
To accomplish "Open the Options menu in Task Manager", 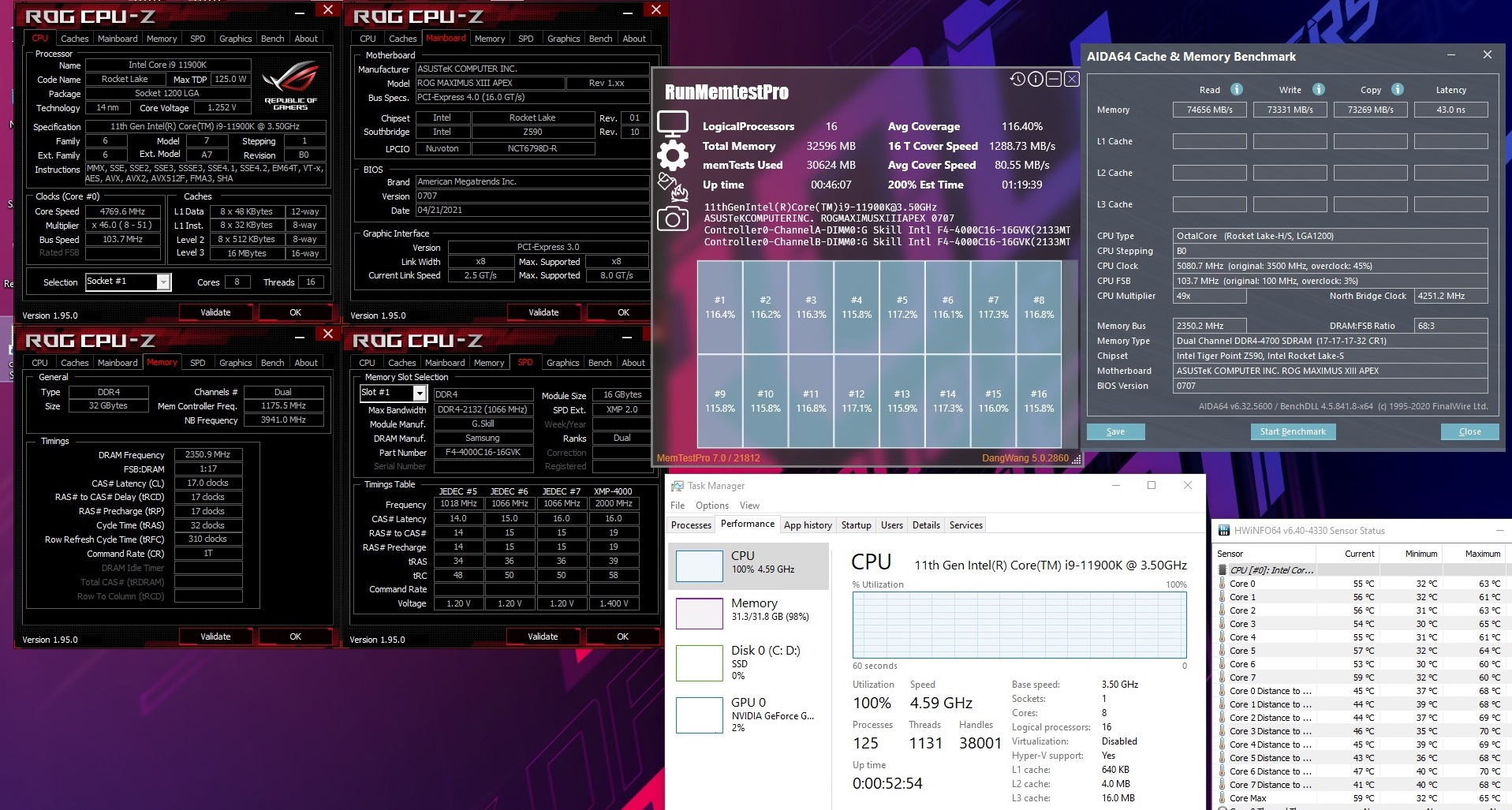I will [712, 506].
